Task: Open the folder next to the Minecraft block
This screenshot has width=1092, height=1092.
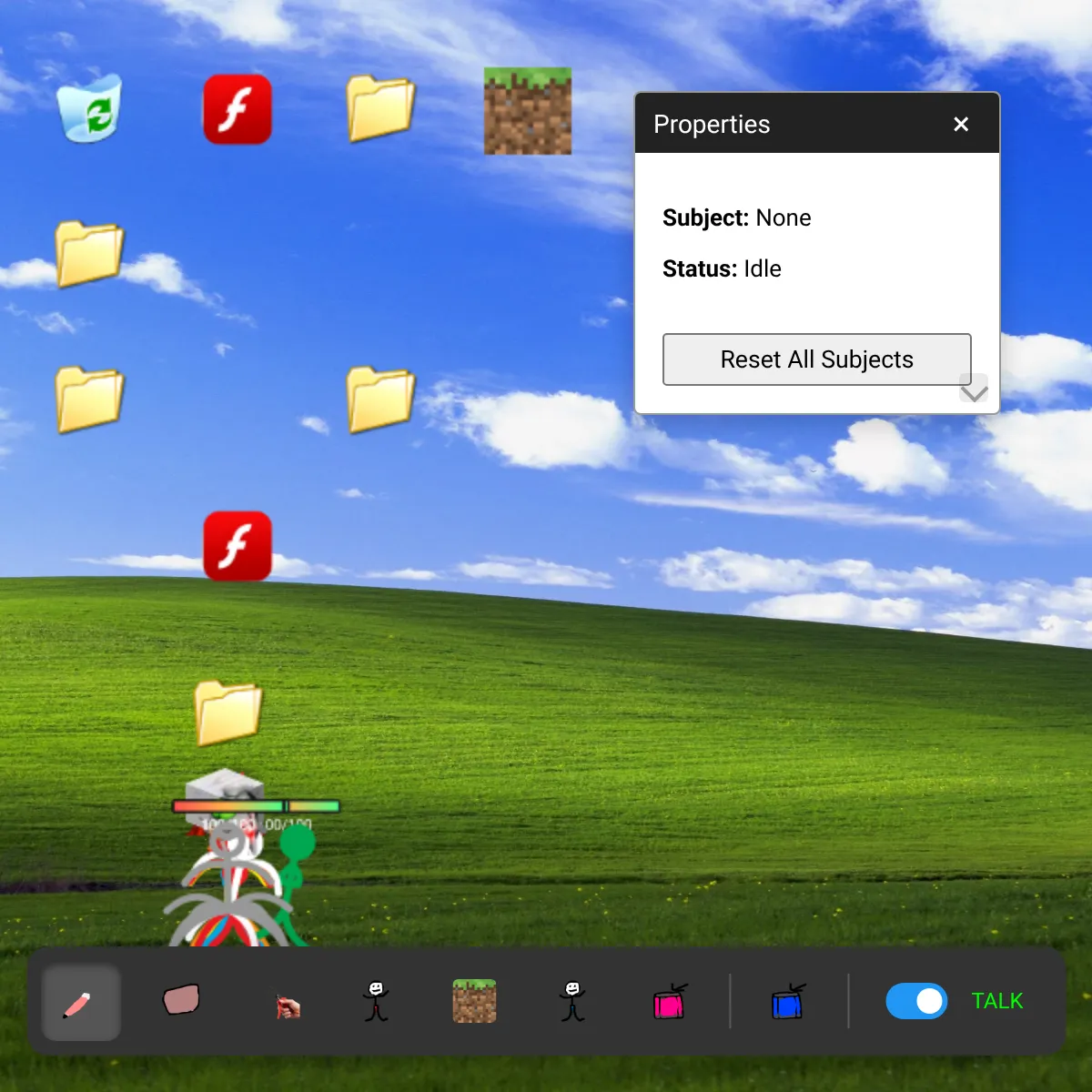Action: click(x=380, y=109)
